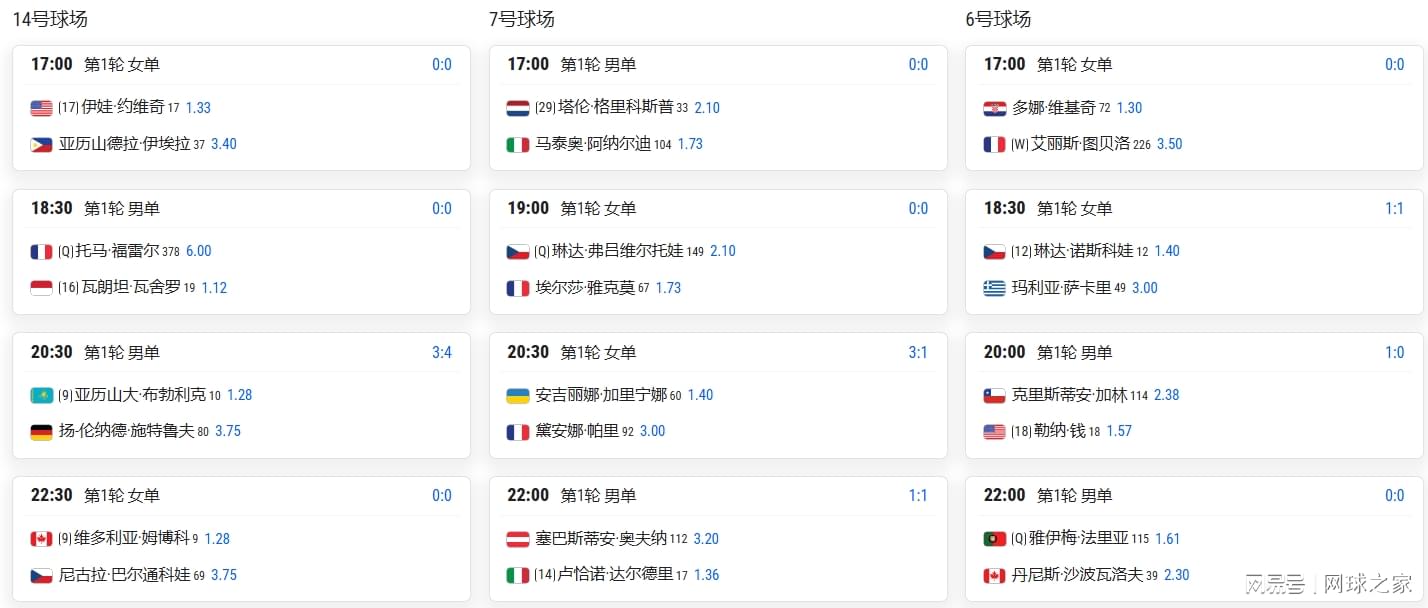Click the 14号球场 court heading

coord(50,19)
